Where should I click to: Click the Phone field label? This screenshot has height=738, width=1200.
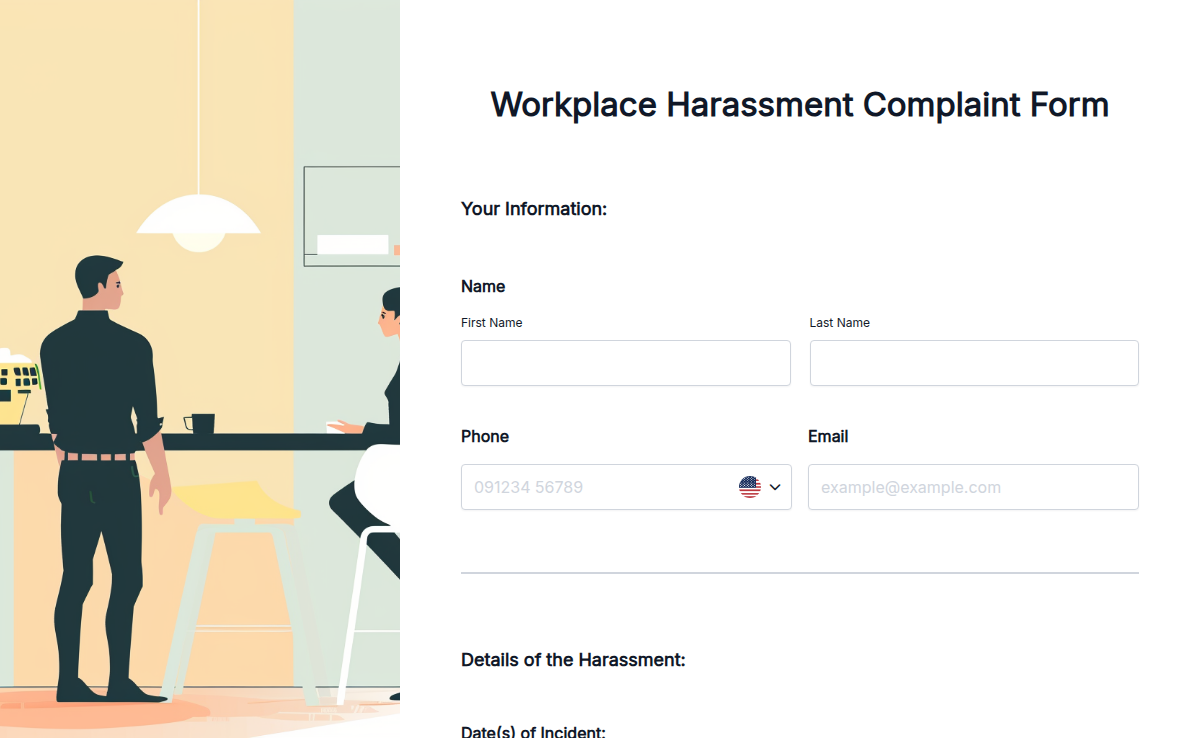485,436
